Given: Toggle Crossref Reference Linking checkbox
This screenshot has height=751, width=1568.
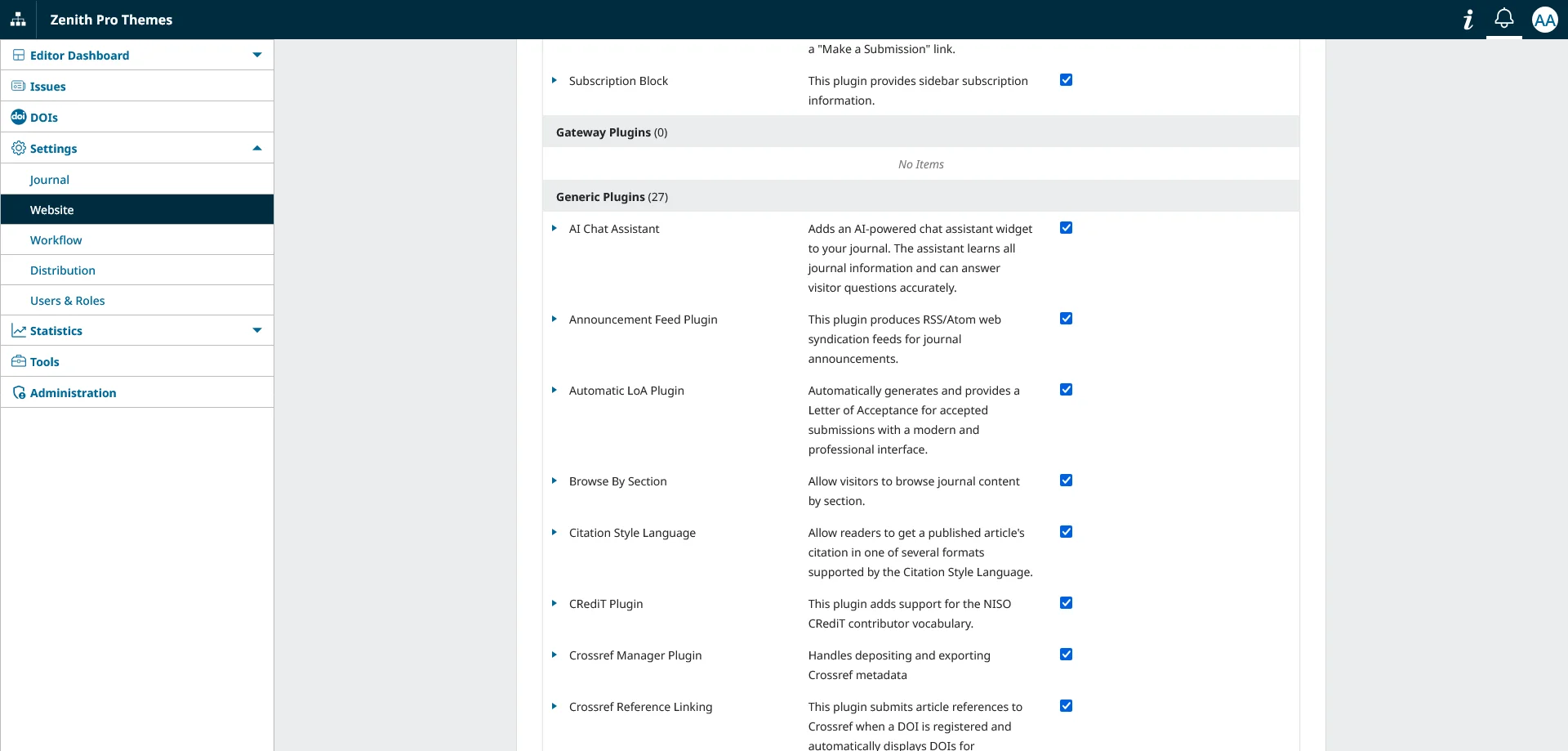Looking at the screenshot, I should [x=1066, y=706].
